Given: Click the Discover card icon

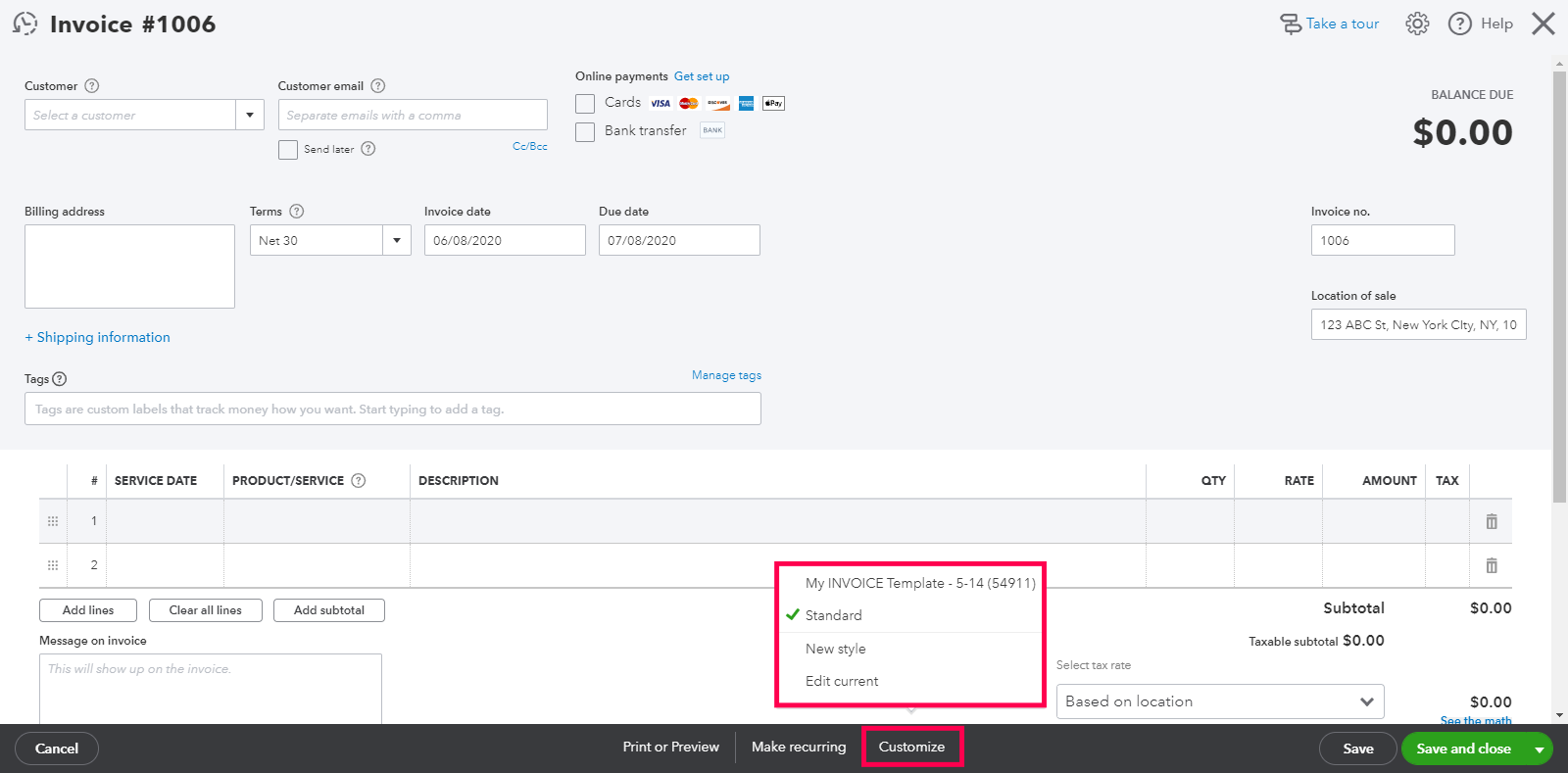Looking at the screenshot, I should [718, 104].
